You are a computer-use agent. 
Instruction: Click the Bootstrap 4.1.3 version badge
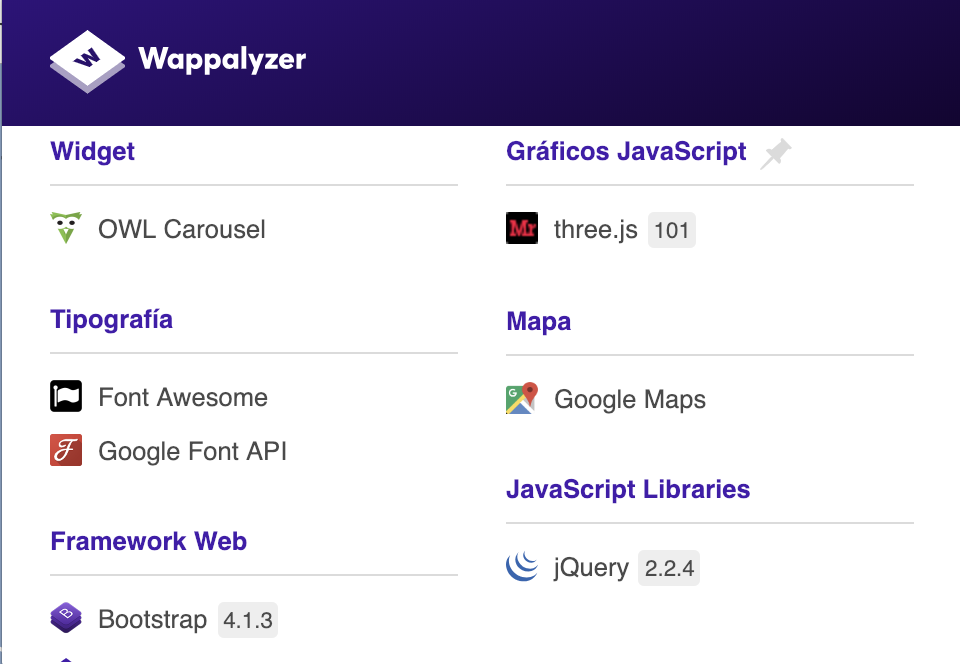[x=248, y=620]
